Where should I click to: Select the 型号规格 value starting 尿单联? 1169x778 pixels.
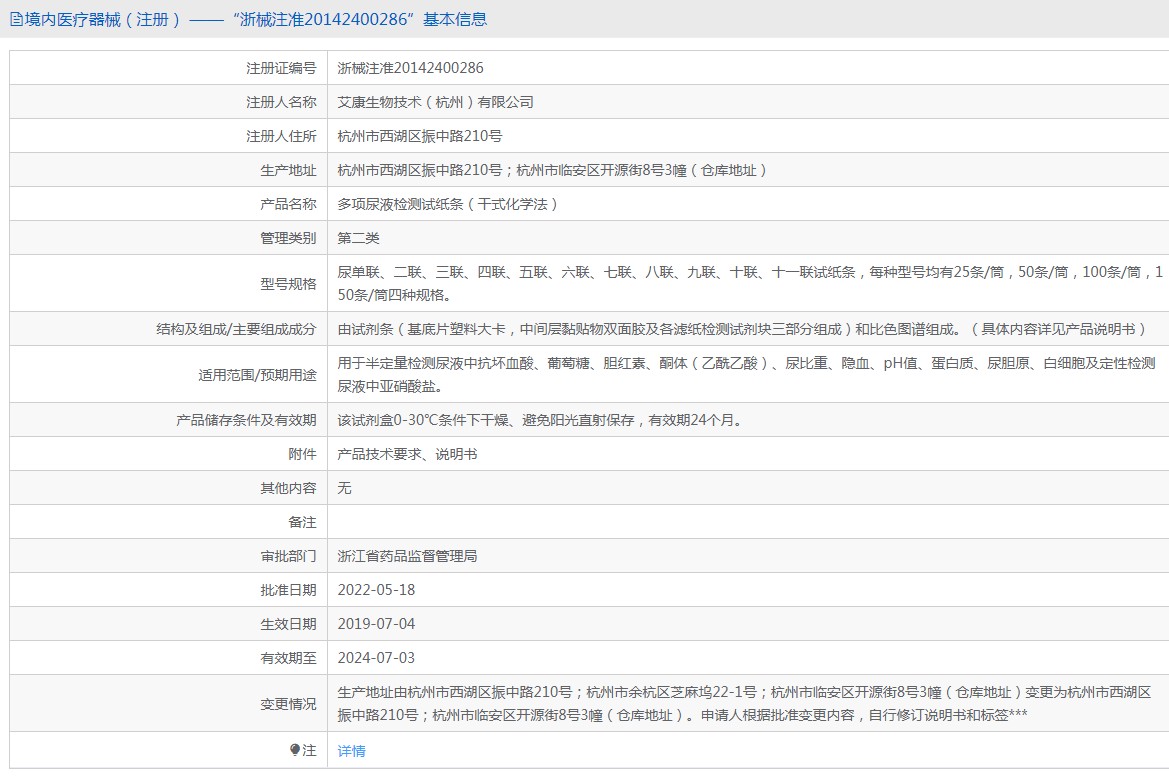tap(750, 283)
